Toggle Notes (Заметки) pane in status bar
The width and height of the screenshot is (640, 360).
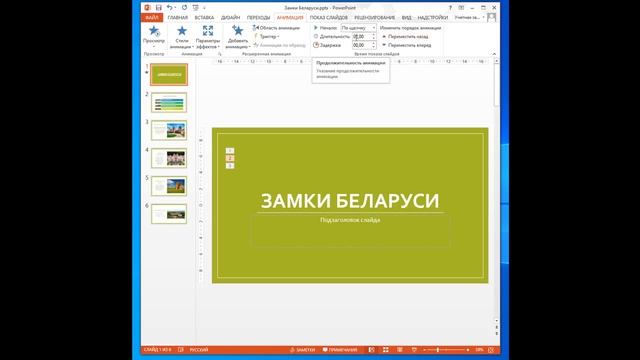tap(302, 350)
